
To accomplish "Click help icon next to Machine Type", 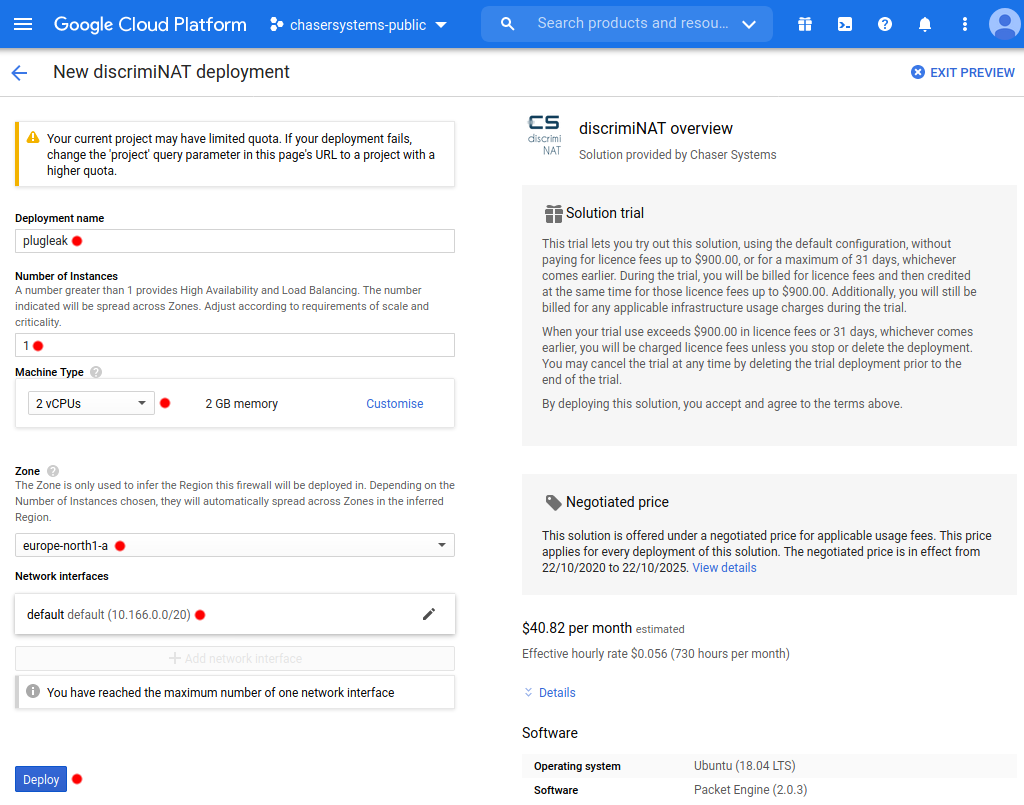I will tap(96, 372).
